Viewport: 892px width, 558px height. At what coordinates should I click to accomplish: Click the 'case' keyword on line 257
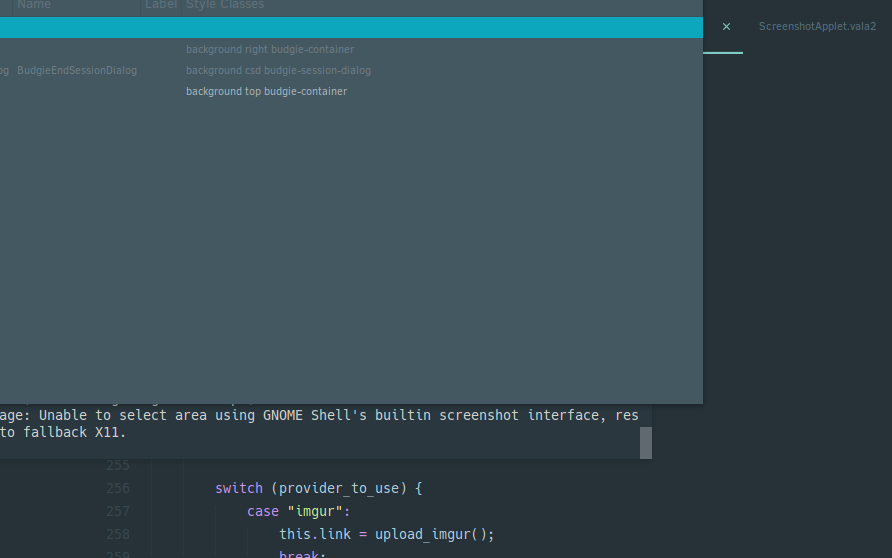(263, 511)
